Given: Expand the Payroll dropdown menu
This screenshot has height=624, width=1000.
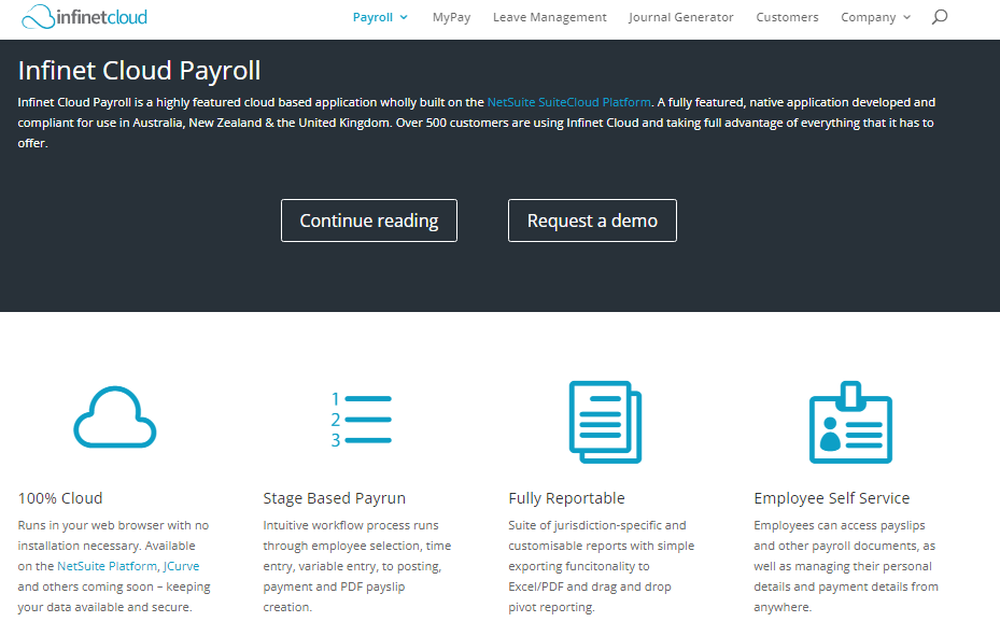Looking at the screenshot, I should pyautogui.click(x=373, y=17).
